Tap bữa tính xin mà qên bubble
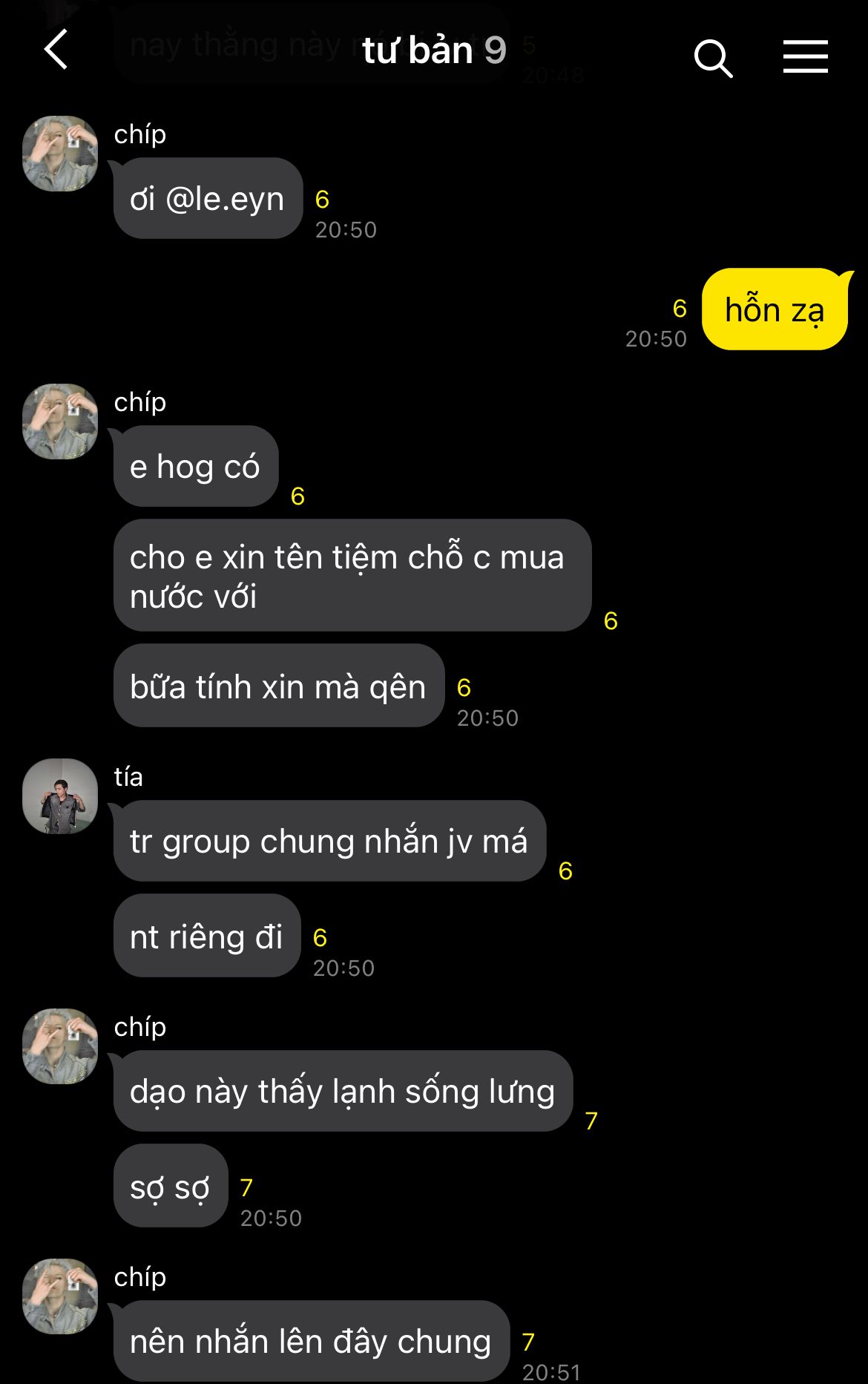Screen dimensions: 868x1384 click(279, 686)
